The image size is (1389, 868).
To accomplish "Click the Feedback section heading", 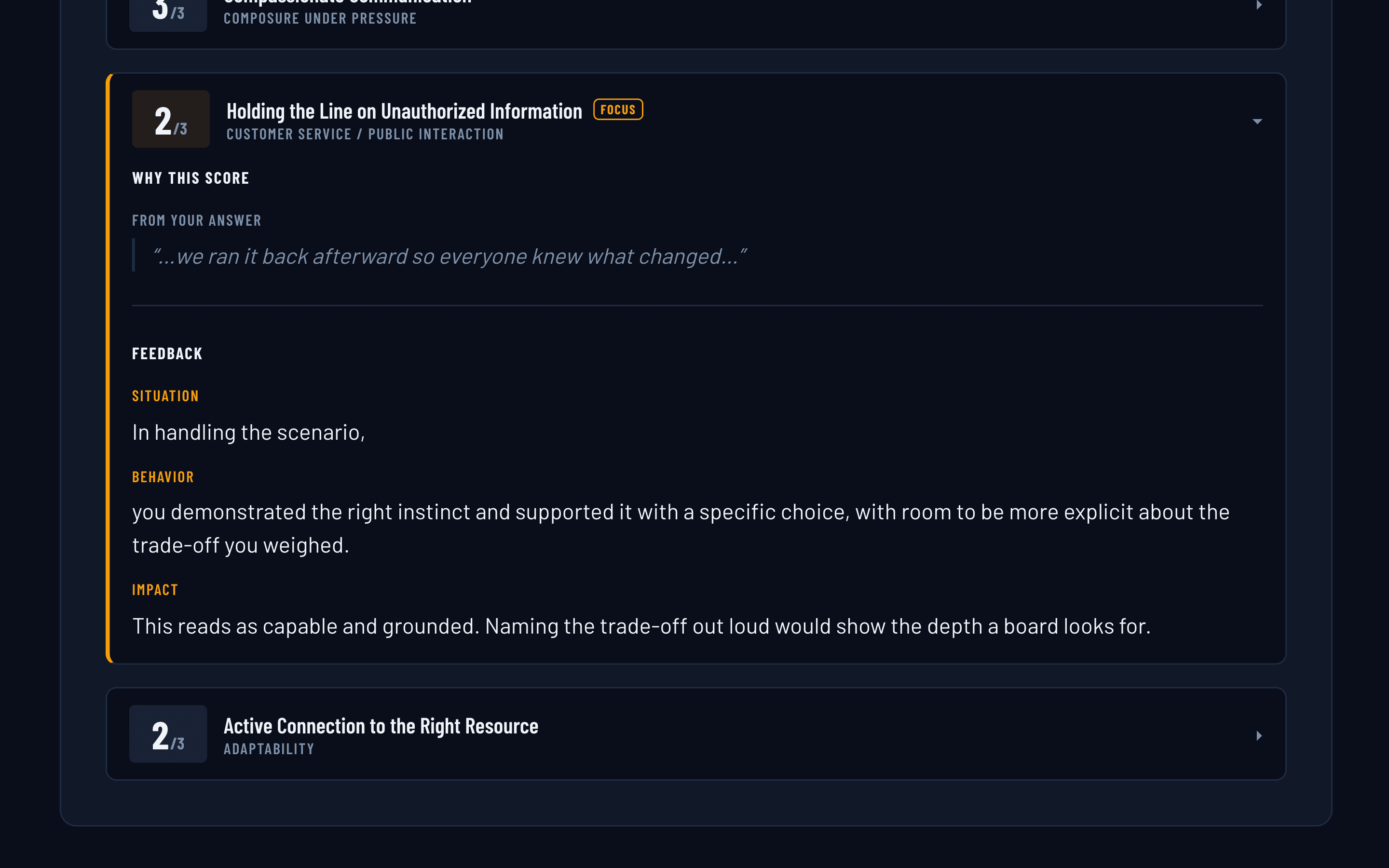I will coord(167,353).
